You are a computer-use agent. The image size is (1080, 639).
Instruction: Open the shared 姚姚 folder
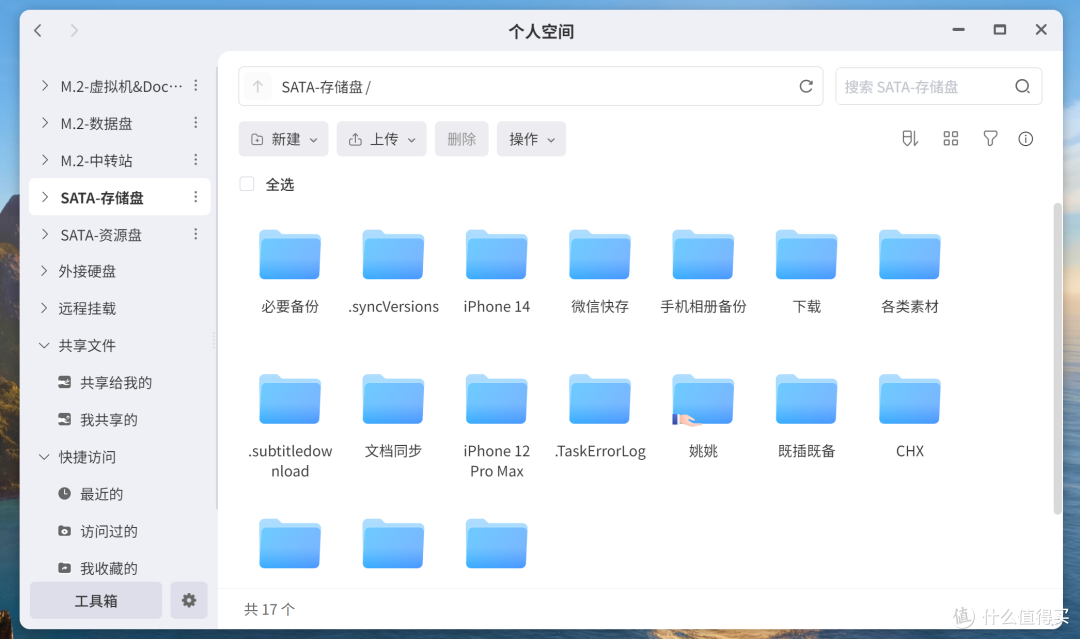[703, 399]
